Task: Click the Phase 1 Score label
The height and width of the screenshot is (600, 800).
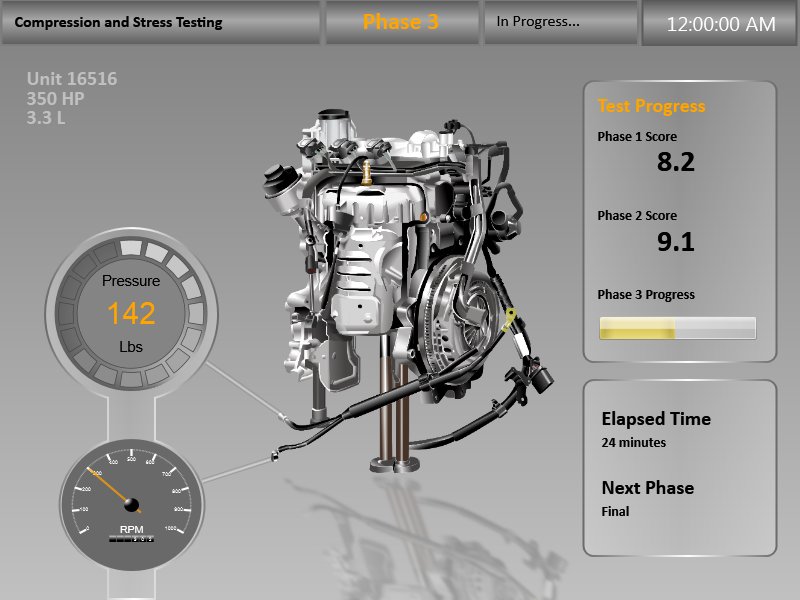Action: click(x=637, y=137)
